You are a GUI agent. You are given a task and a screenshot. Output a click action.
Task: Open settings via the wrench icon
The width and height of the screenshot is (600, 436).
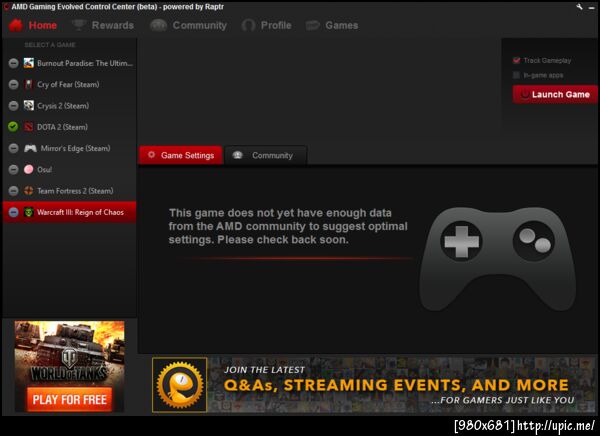(x=579, y=7)
